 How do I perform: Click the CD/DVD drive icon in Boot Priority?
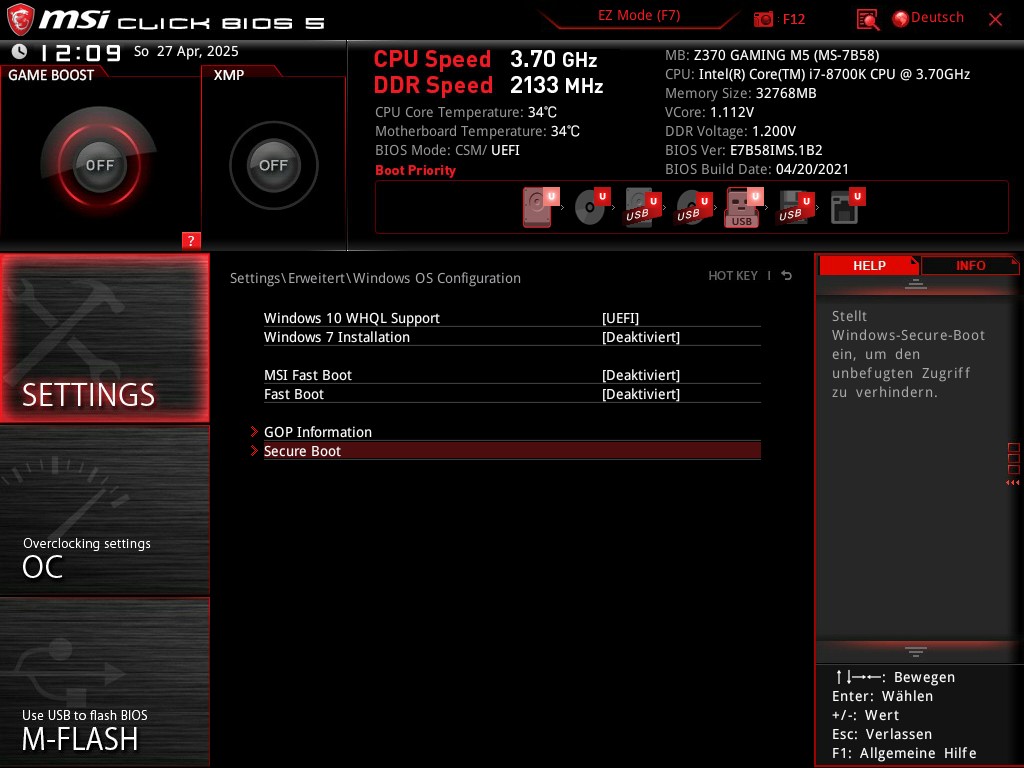point(590,207)
